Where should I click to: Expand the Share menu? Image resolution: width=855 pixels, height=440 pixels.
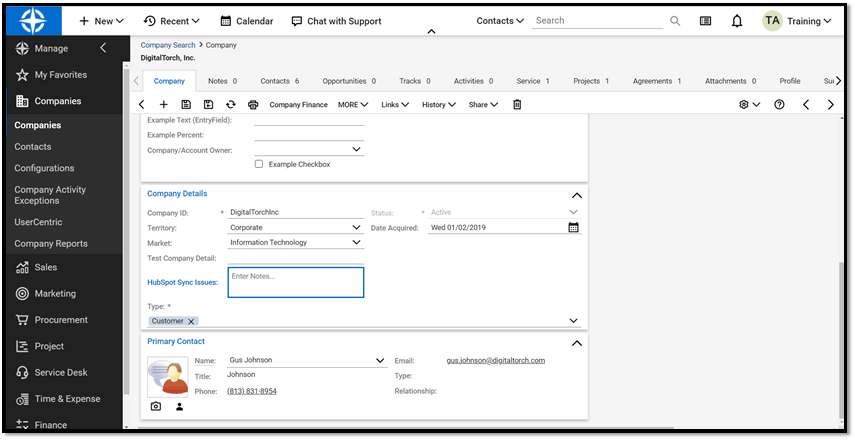click(x=483, y=105)
